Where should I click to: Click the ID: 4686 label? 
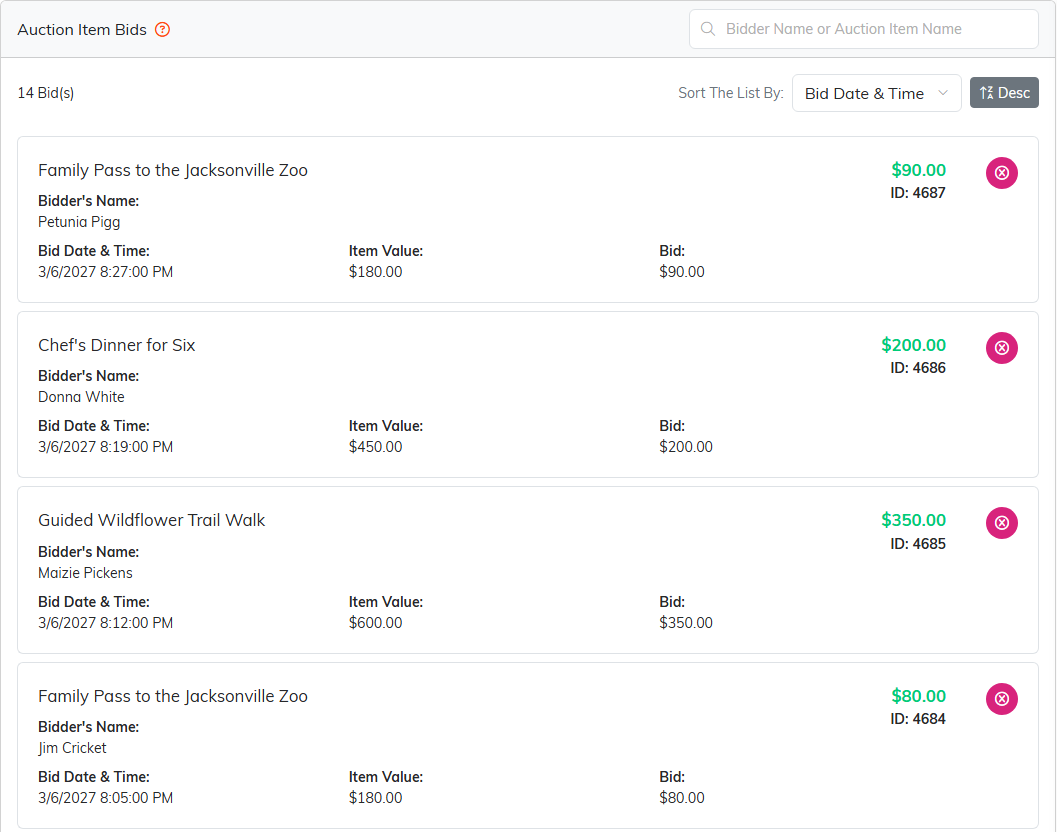(917, 368)
